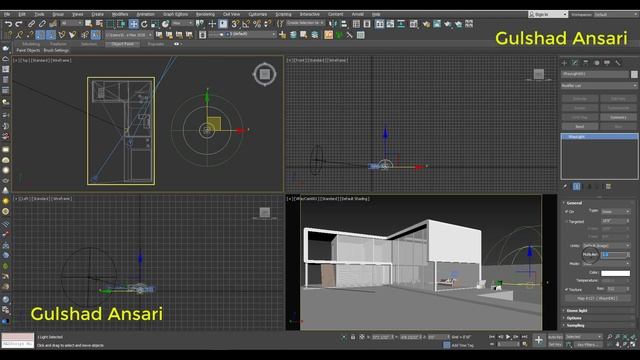Click the Undo arrow icon

[8, 24]
